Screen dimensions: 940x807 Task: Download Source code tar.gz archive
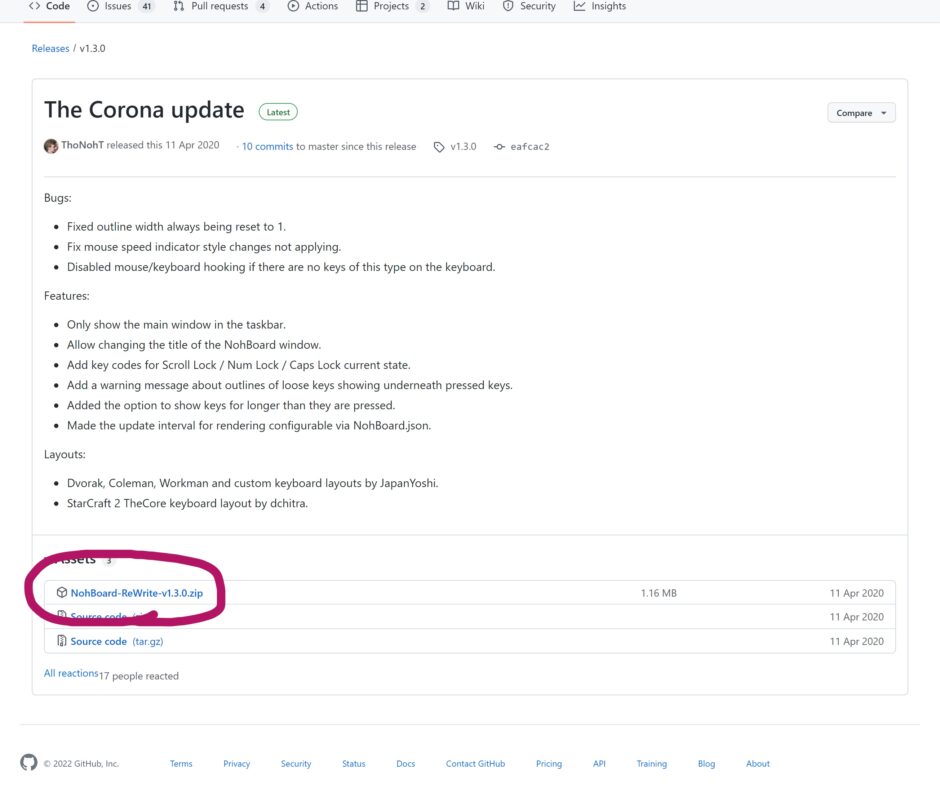[99, 641]
